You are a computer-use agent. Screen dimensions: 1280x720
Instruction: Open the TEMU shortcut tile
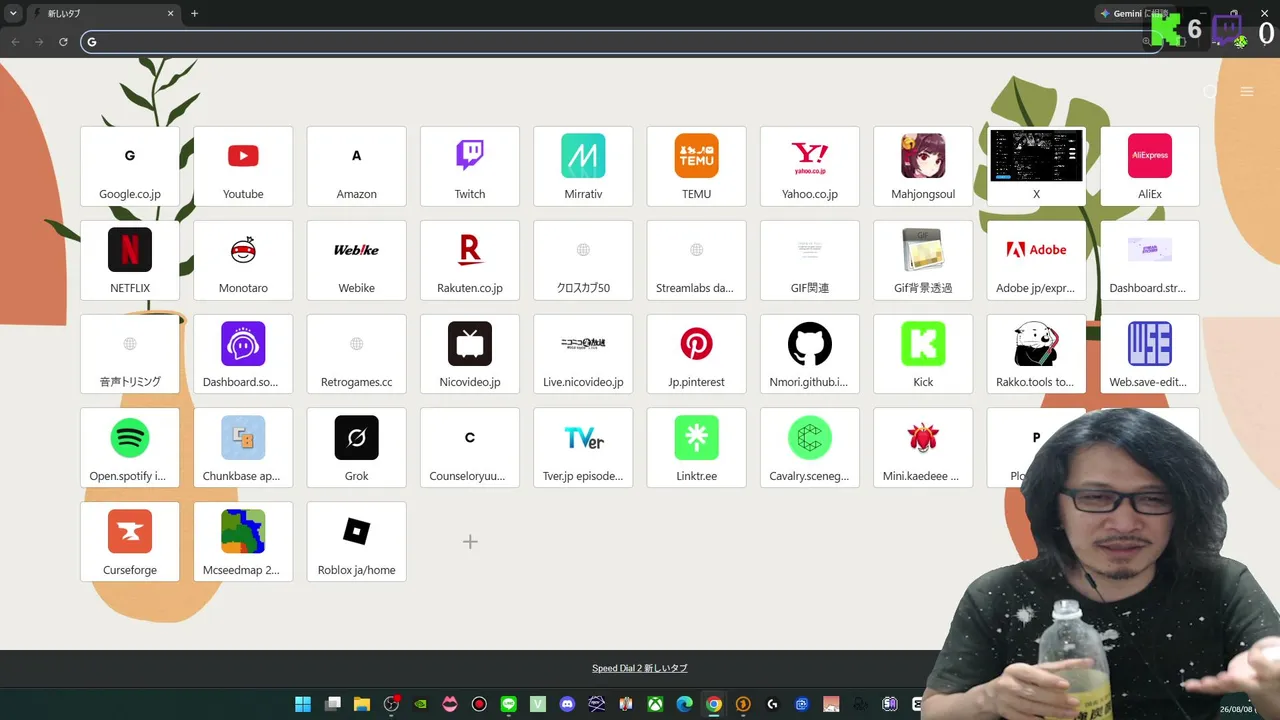697,166
